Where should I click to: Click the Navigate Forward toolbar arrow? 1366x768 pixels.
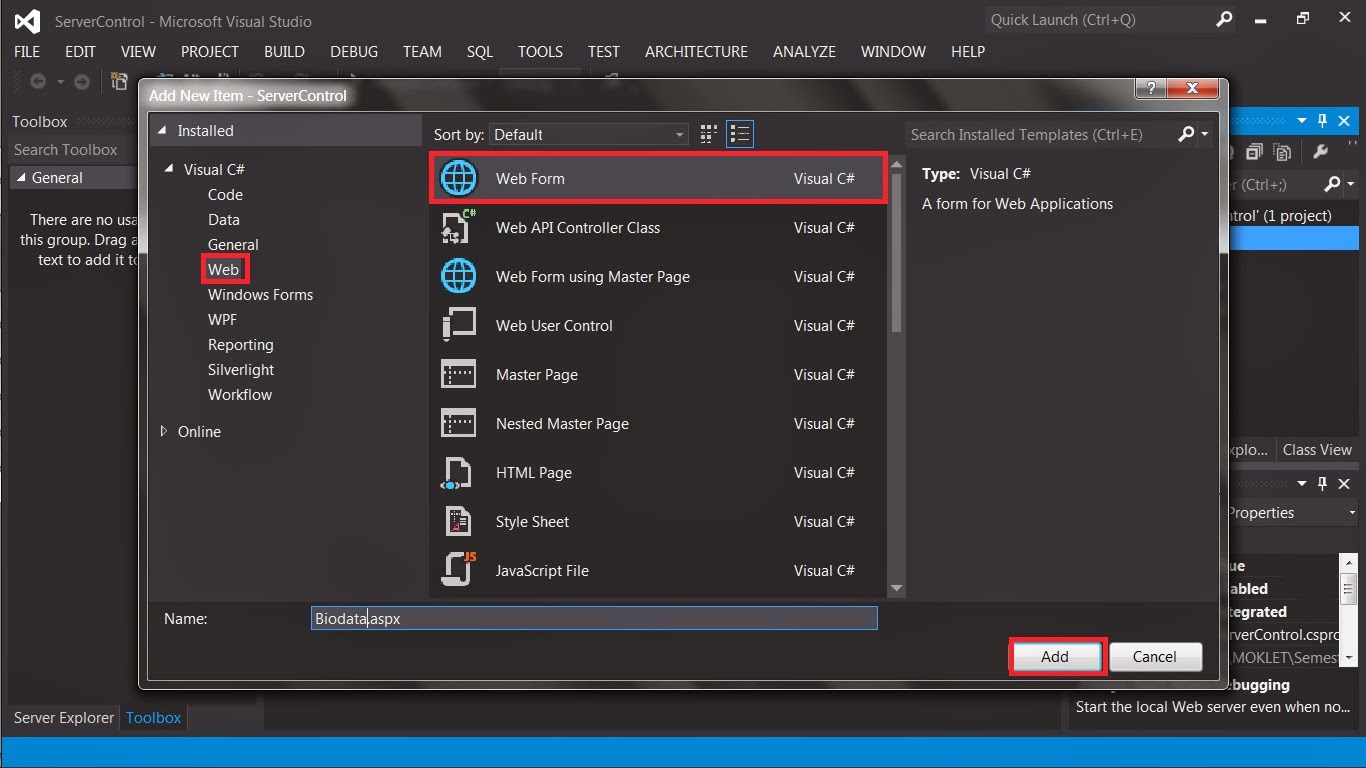point(82,82)
